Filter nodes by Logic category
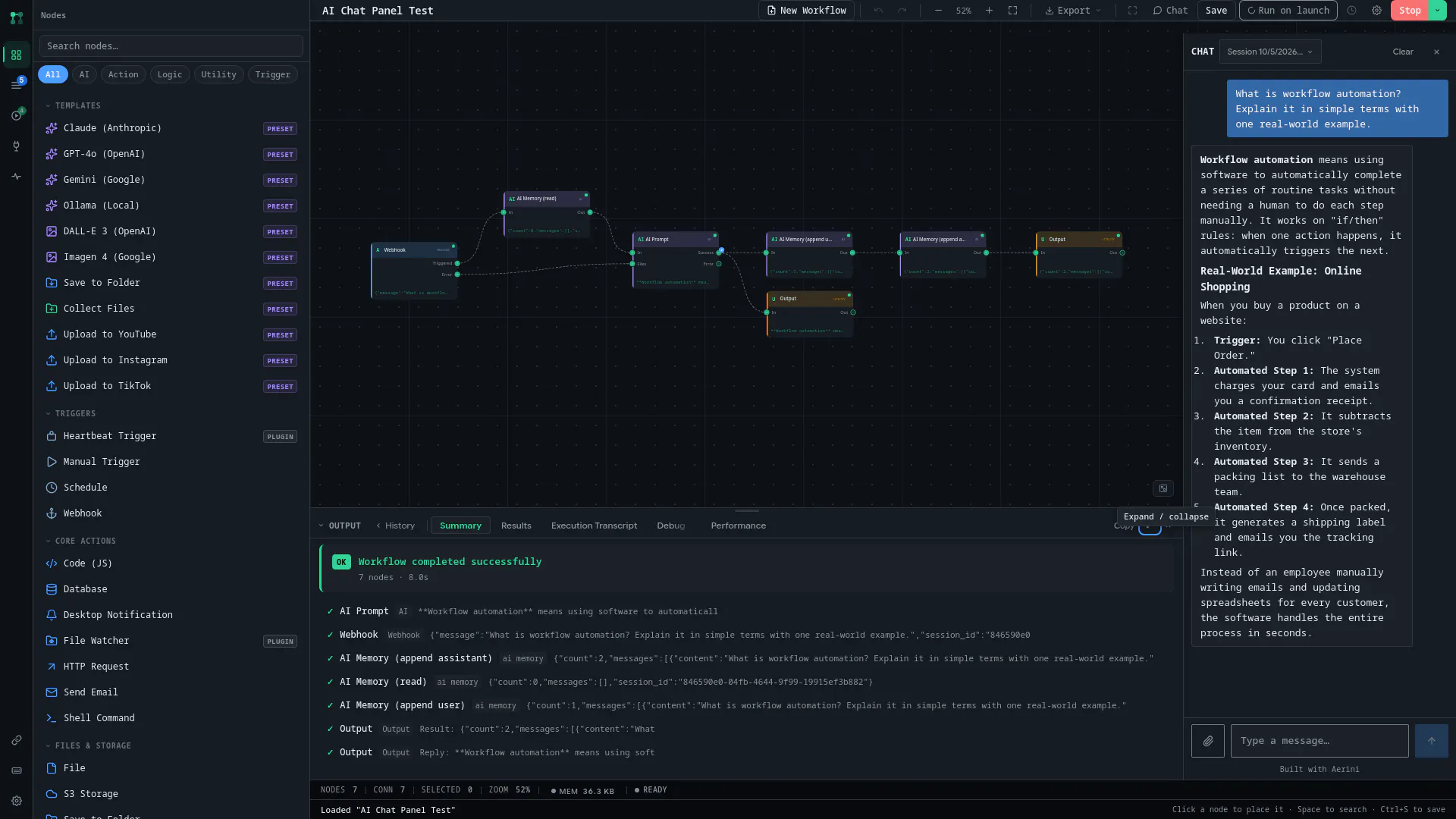Viewport: 1456px width, 819px height. point(170,74)
